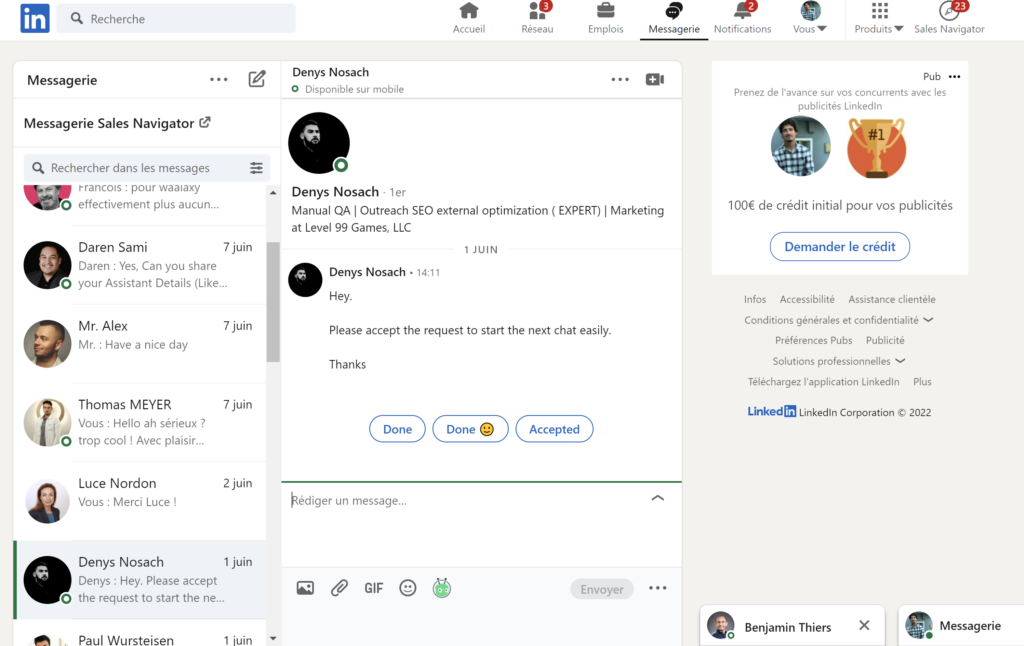
Task: Go to the Réseau tab
Action: 537,18
